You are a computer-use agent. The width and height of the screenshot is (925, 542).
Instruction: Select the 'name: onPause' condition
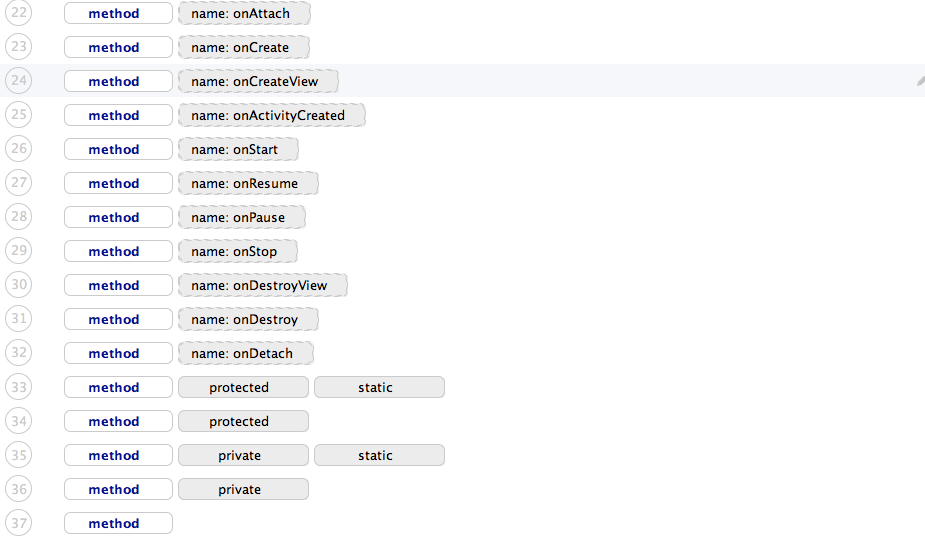click(242, 217)
